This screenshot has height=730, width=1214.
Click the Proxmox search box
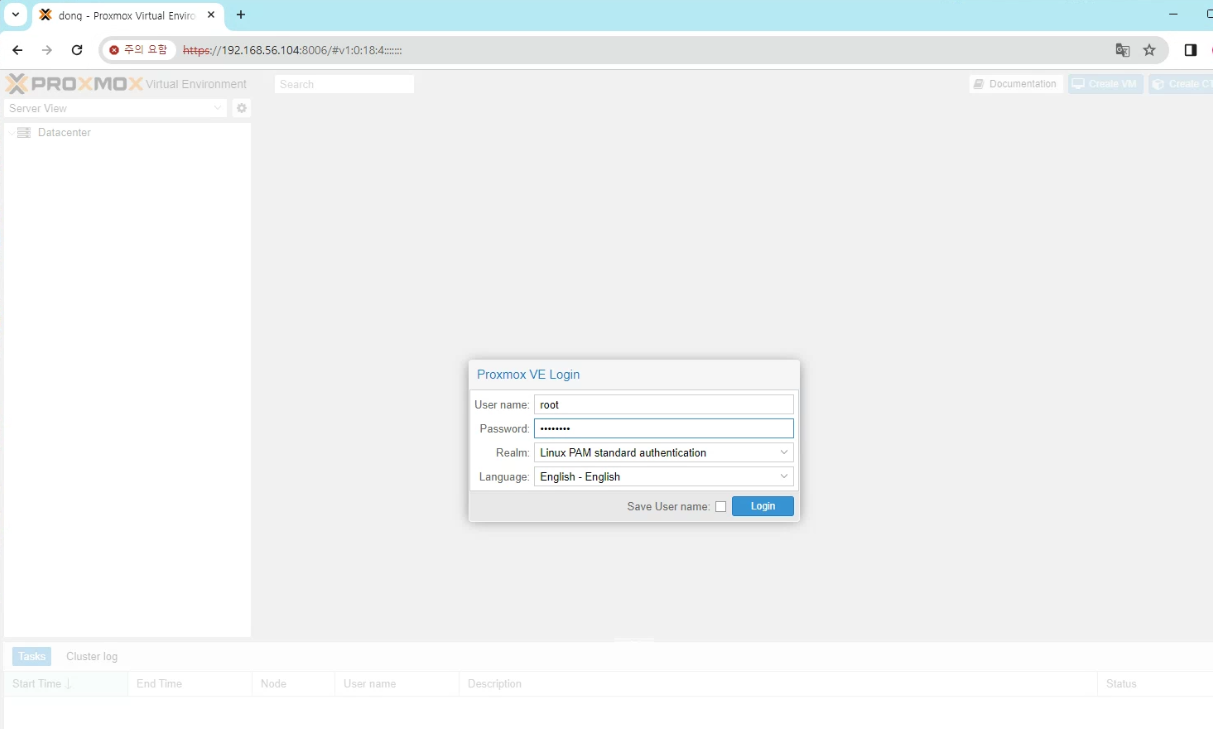pyautogui.click(x=344, y=84)
